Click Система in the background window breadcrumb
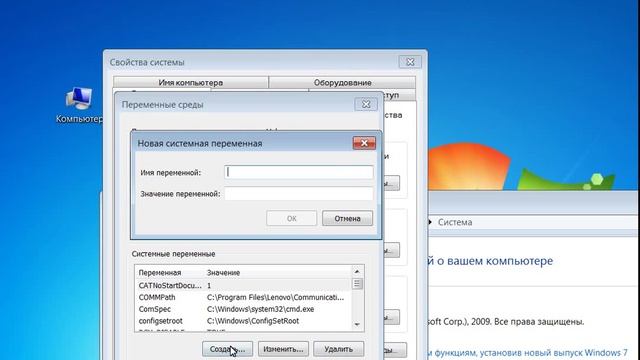This screenshot has height=360, width=640. pyautogui.click(x=455, y=222)
